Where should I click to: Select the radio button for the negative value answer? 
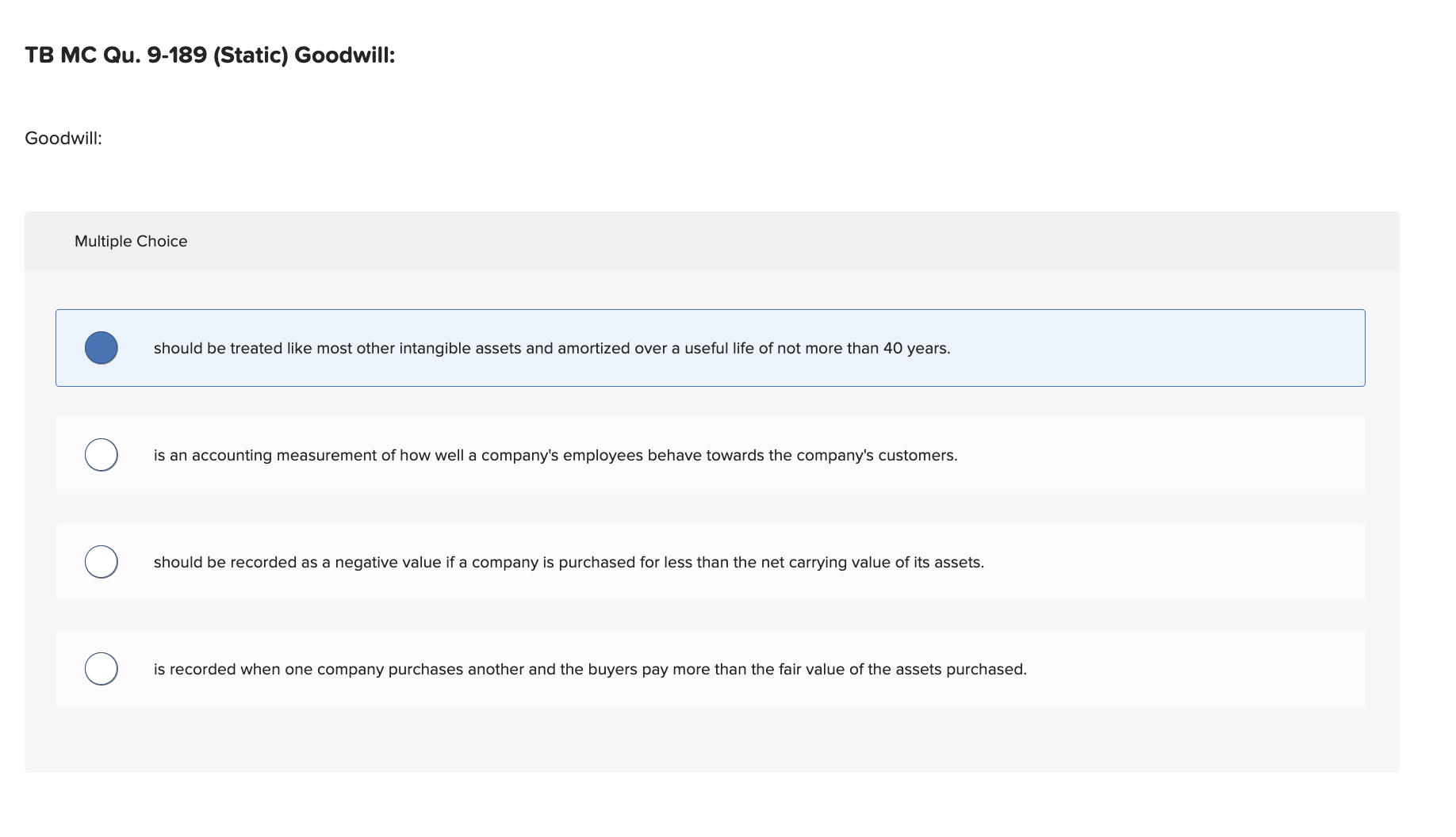point(102,562)
